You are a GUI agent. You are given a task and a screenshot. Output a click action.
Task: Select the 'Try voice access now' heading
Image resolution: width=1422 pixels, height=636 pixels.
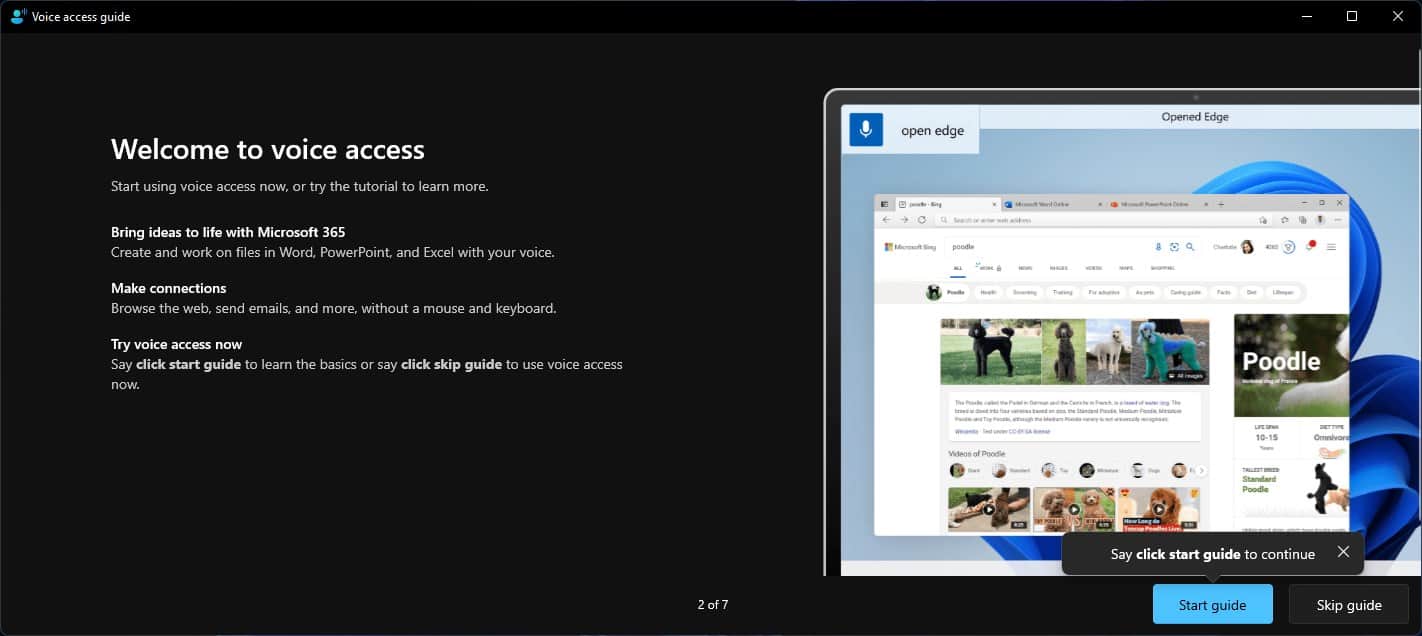[176, 344]
